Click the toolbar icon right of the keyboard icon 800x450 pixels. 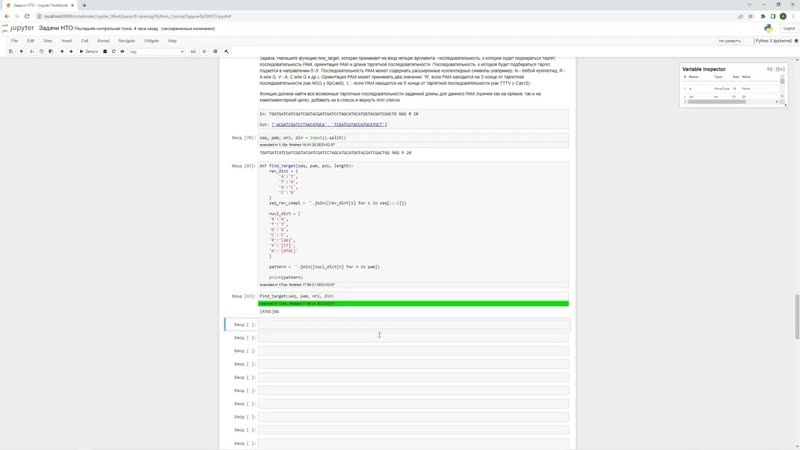coord(204,52)
